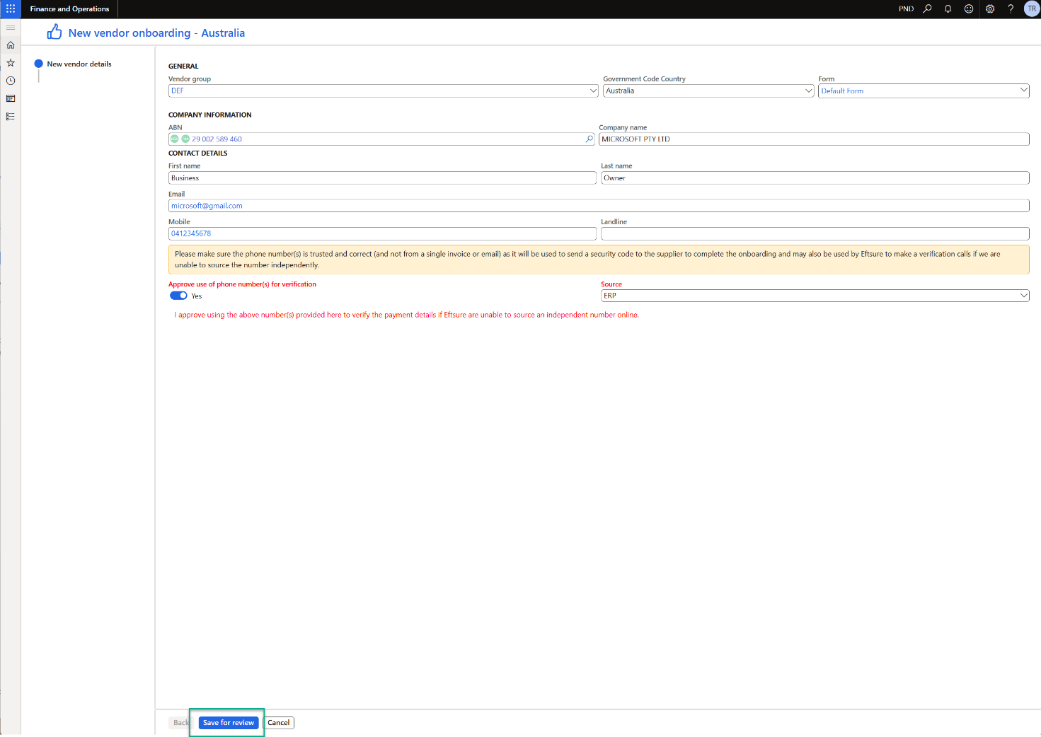The width and height of the screenshot is (1041, 737).
Task: Open settings gear icon
Action: coord(990,9)
